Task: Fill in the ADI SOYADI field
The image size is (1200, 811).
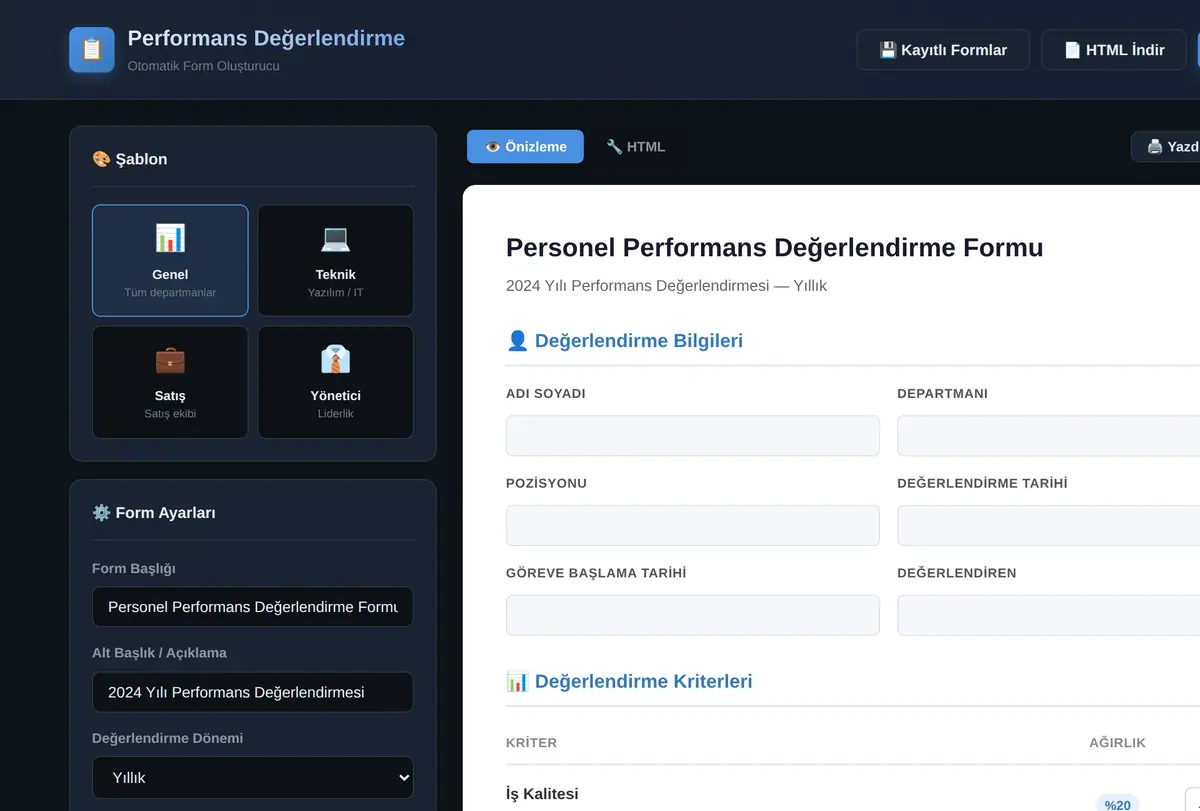Action: [693, 436]
